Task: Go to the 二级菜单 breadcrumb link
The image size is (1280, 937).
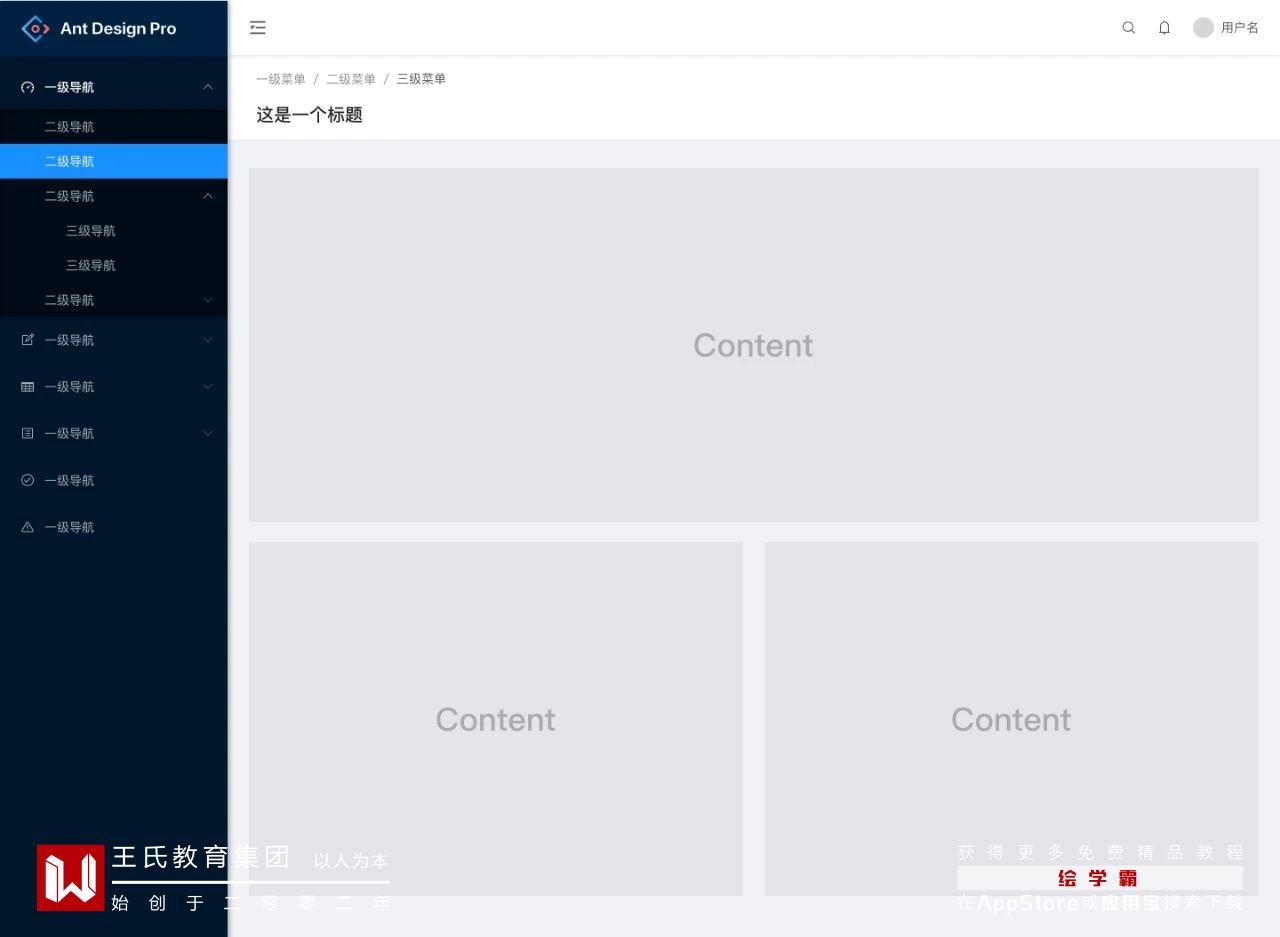Action: [351, 79]
